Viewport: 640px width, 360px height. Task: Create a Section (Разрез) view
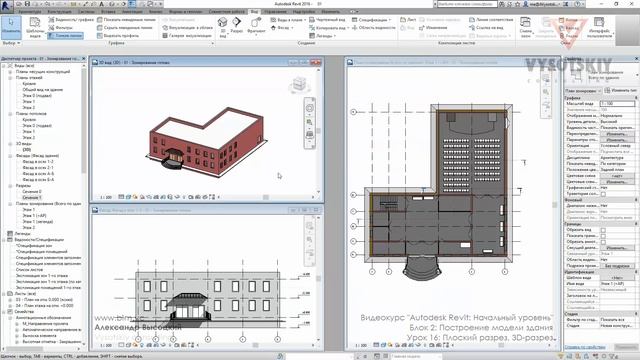236,25
